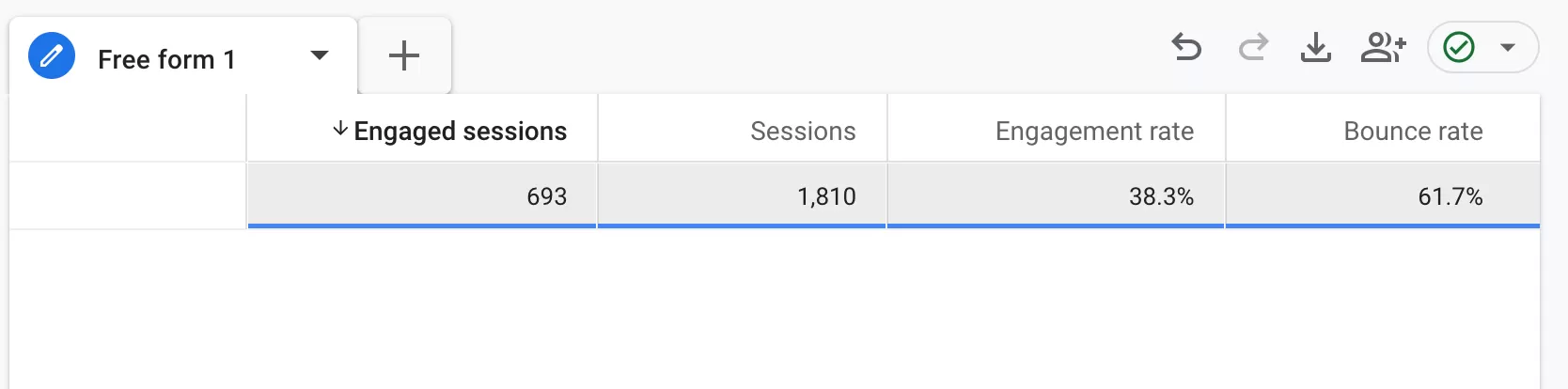Share exploration via add-user icon
The width and height of the screenshot is (1568, 389).
(1383, 47)
